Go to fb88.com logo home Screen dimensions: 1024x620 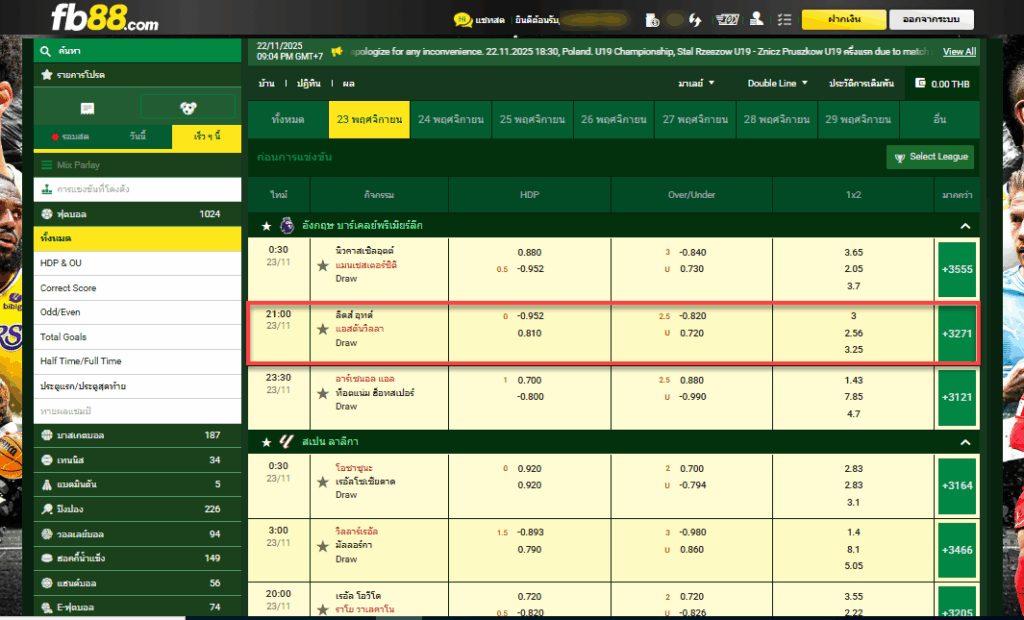[104, 18]
